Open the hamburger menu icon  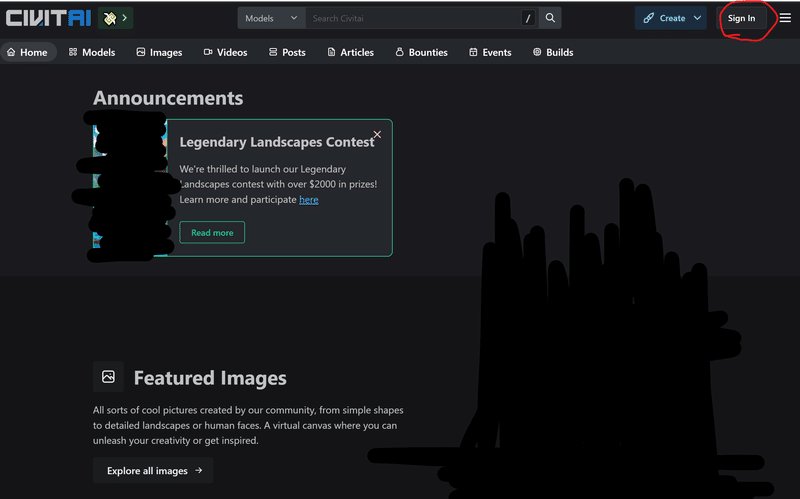click(x=785, y=18)
